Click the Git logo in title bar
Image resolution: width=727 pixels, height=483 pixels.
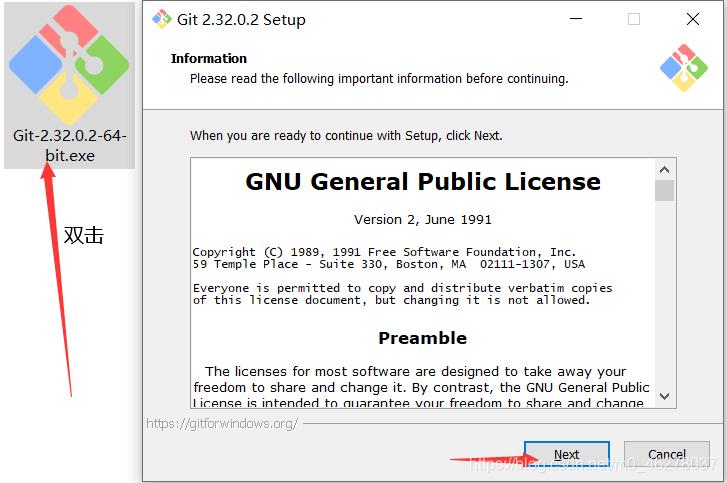pyautogui.click(x=162, y=19)
